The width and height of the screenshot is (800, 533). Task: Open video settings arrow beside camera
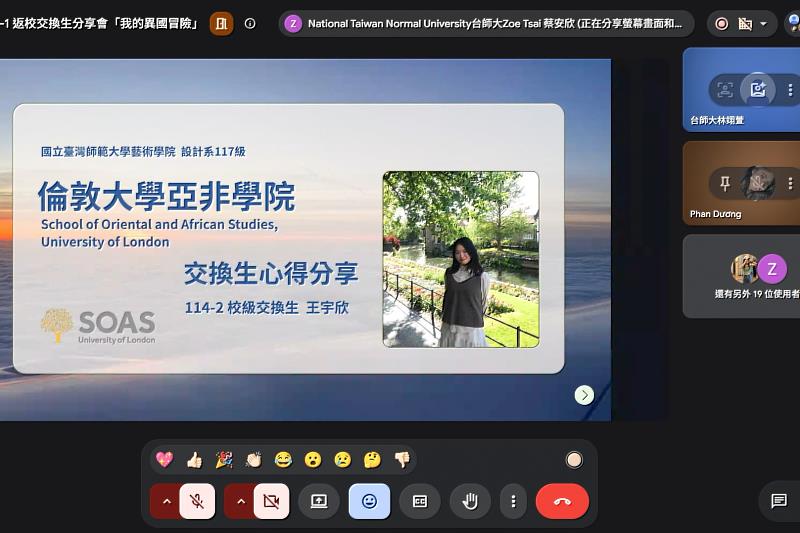[241, 501]
